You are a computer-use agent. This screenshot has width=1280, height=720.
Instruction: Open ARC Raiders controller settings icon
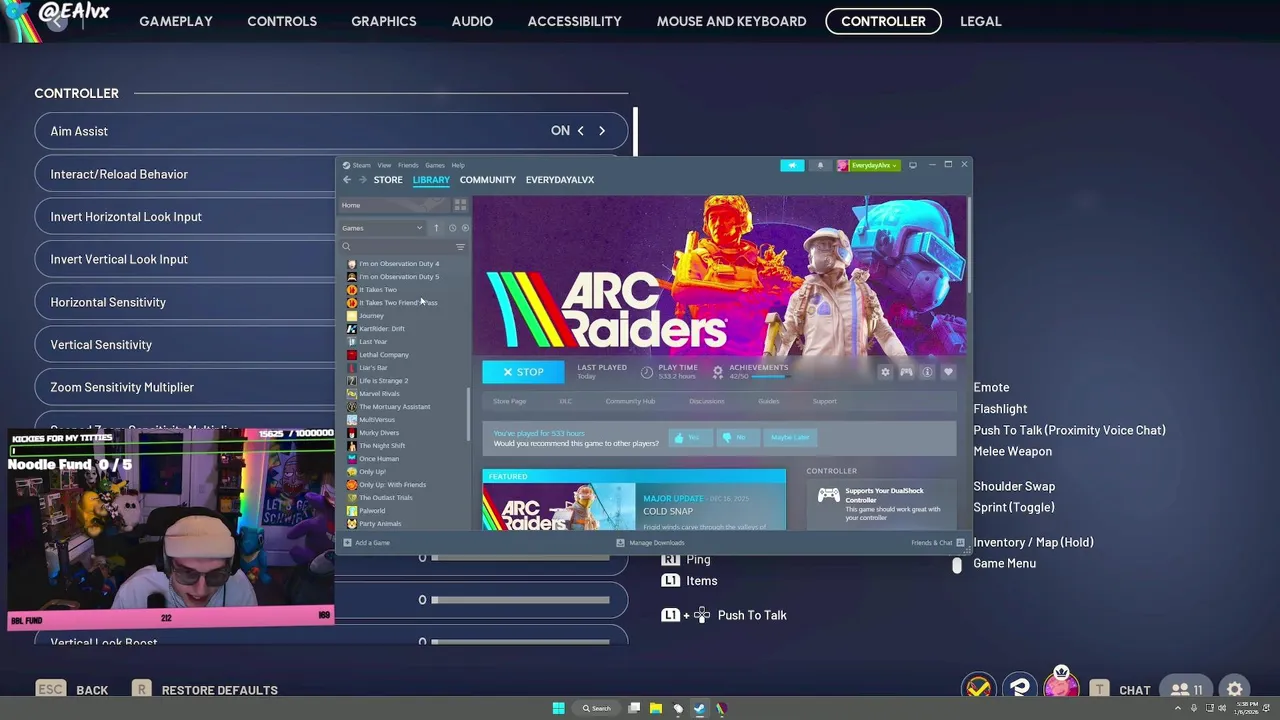[x=906, y=372]
